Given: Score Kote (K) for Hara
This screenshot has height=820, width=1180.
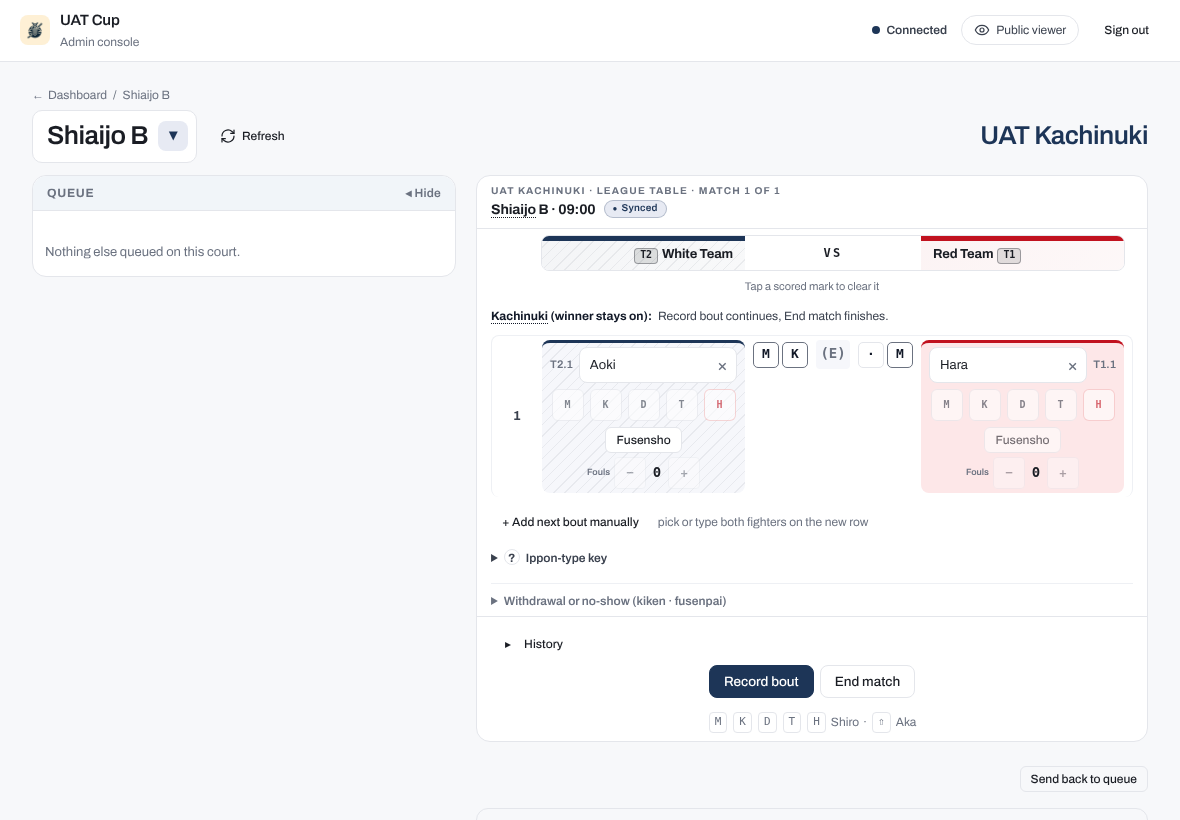Looking at the screenshot, I should 984,405.
